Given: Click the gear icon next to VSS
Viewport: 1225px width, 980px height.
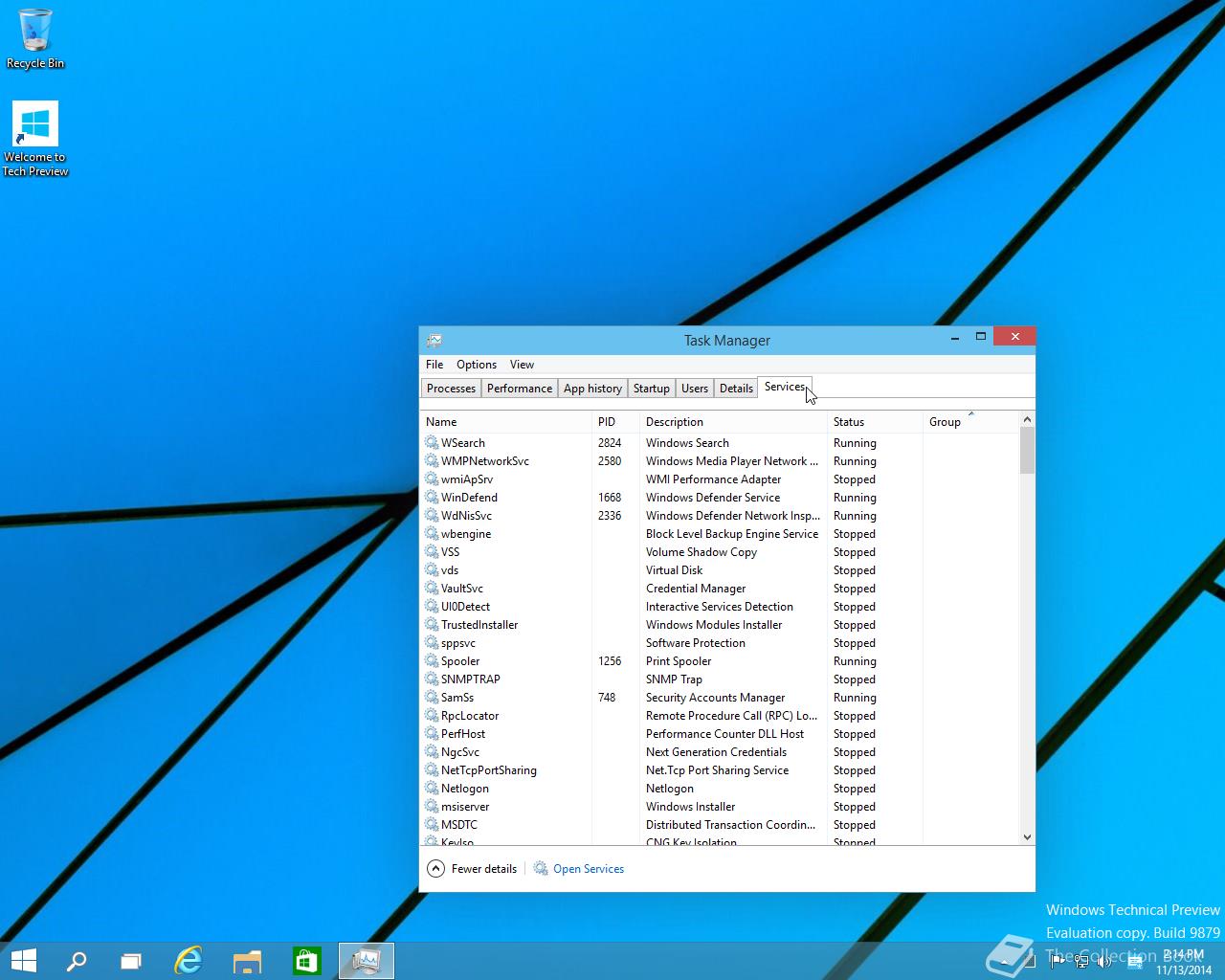Looking at the screenshot, I should click(x=432, y=551).
